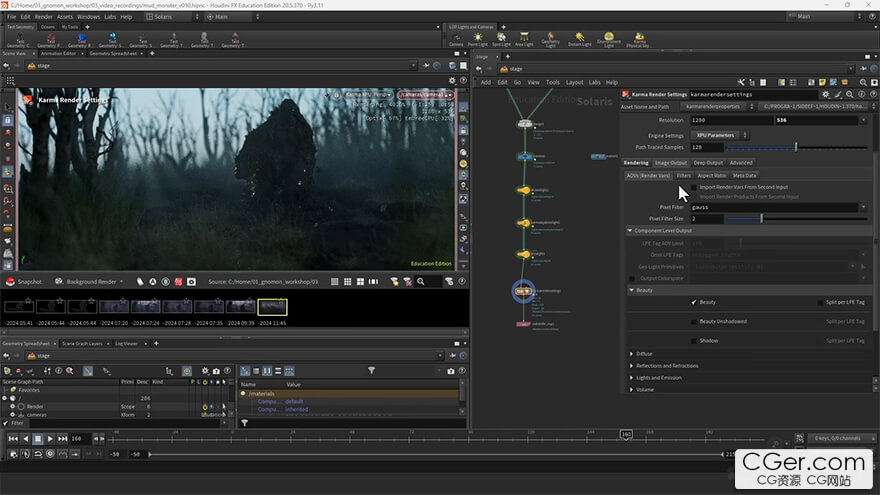Viewport: 880px width, 495px height.
Task: Select the highlighted 11:45 render snapshot thumbnail
Action: (272, 307)
